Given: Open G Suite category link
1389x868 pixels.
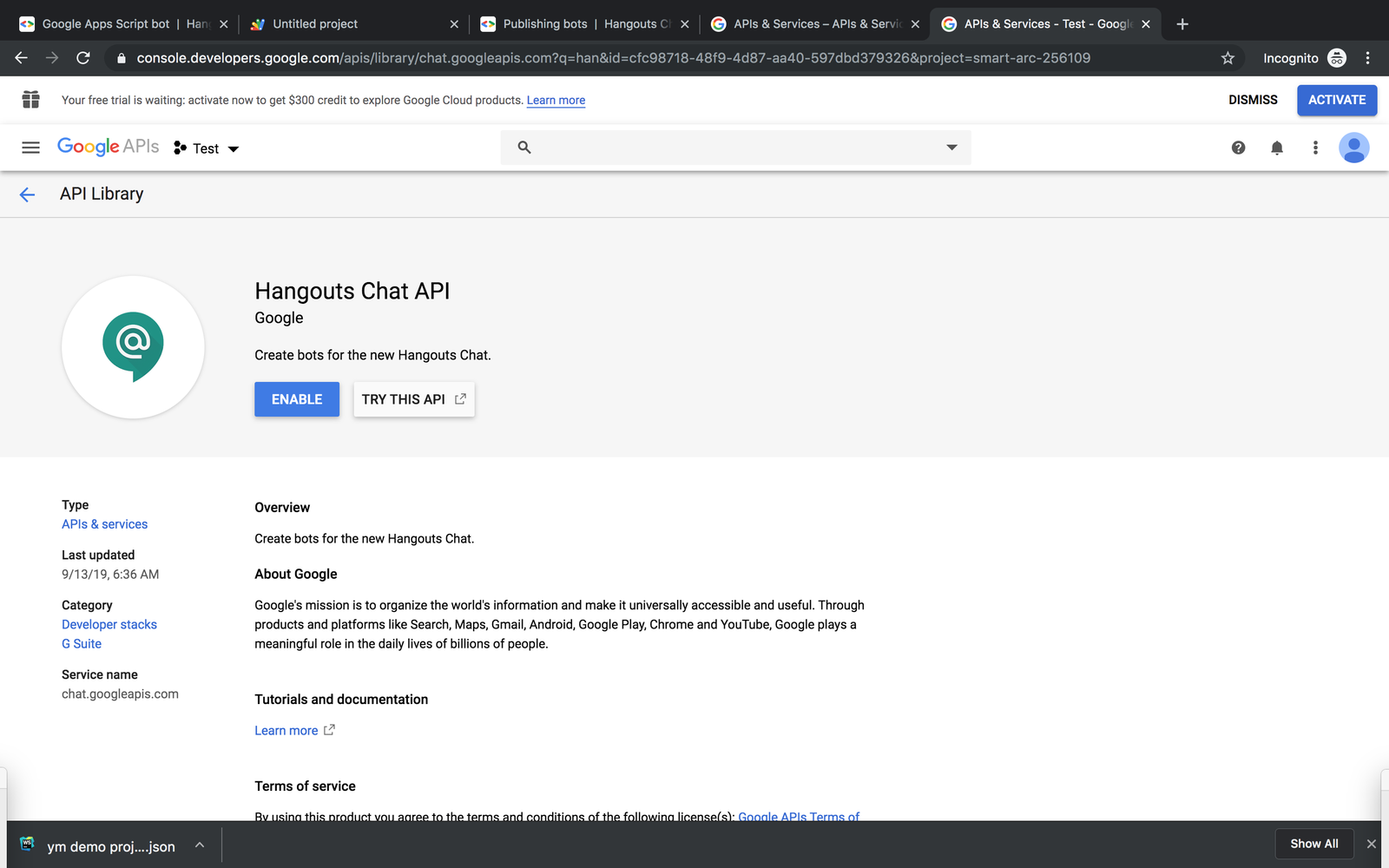Looking at the screenshot, I should click(x=82, y=644).
